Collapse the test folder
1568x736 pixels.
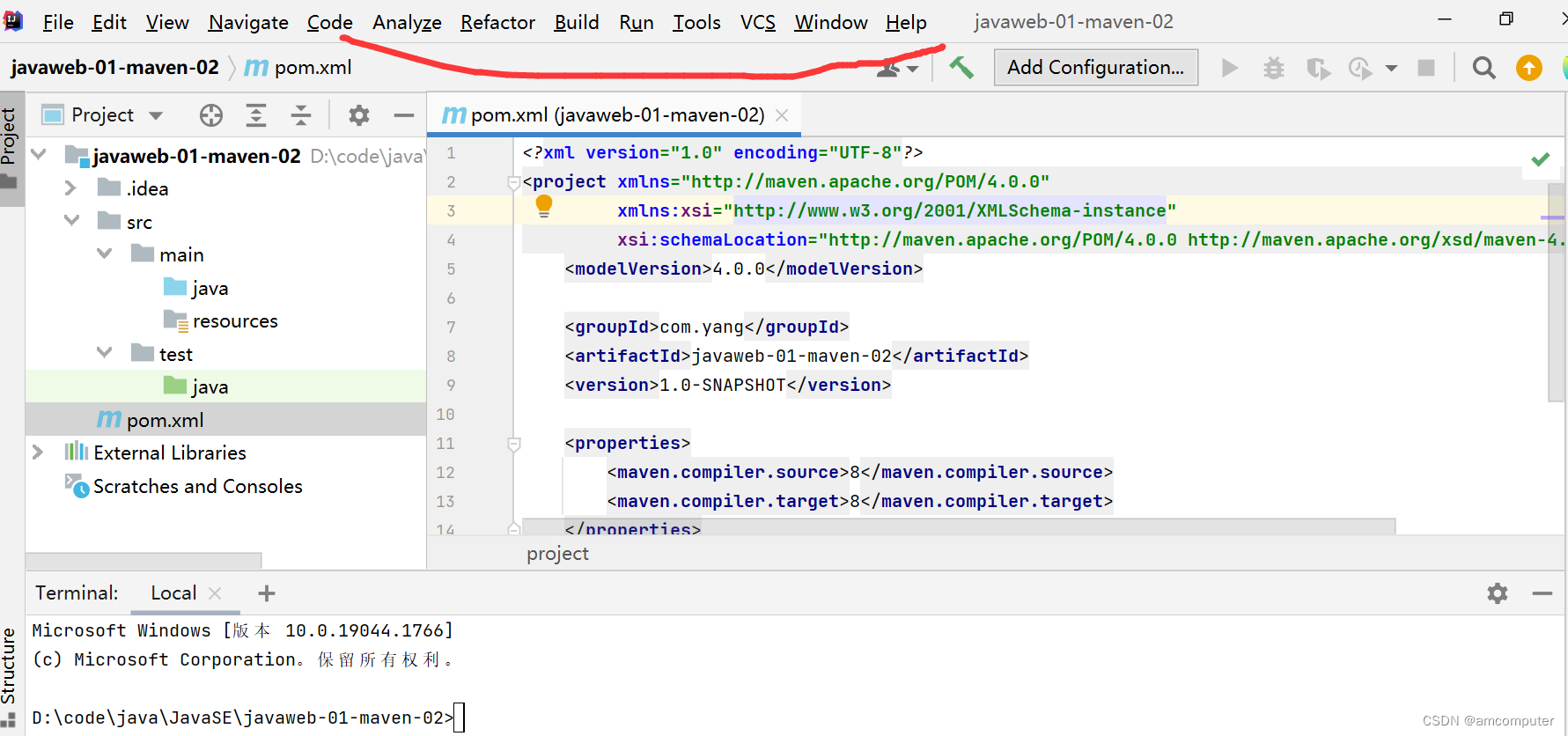pyautogui.click(x=104, y=353)
